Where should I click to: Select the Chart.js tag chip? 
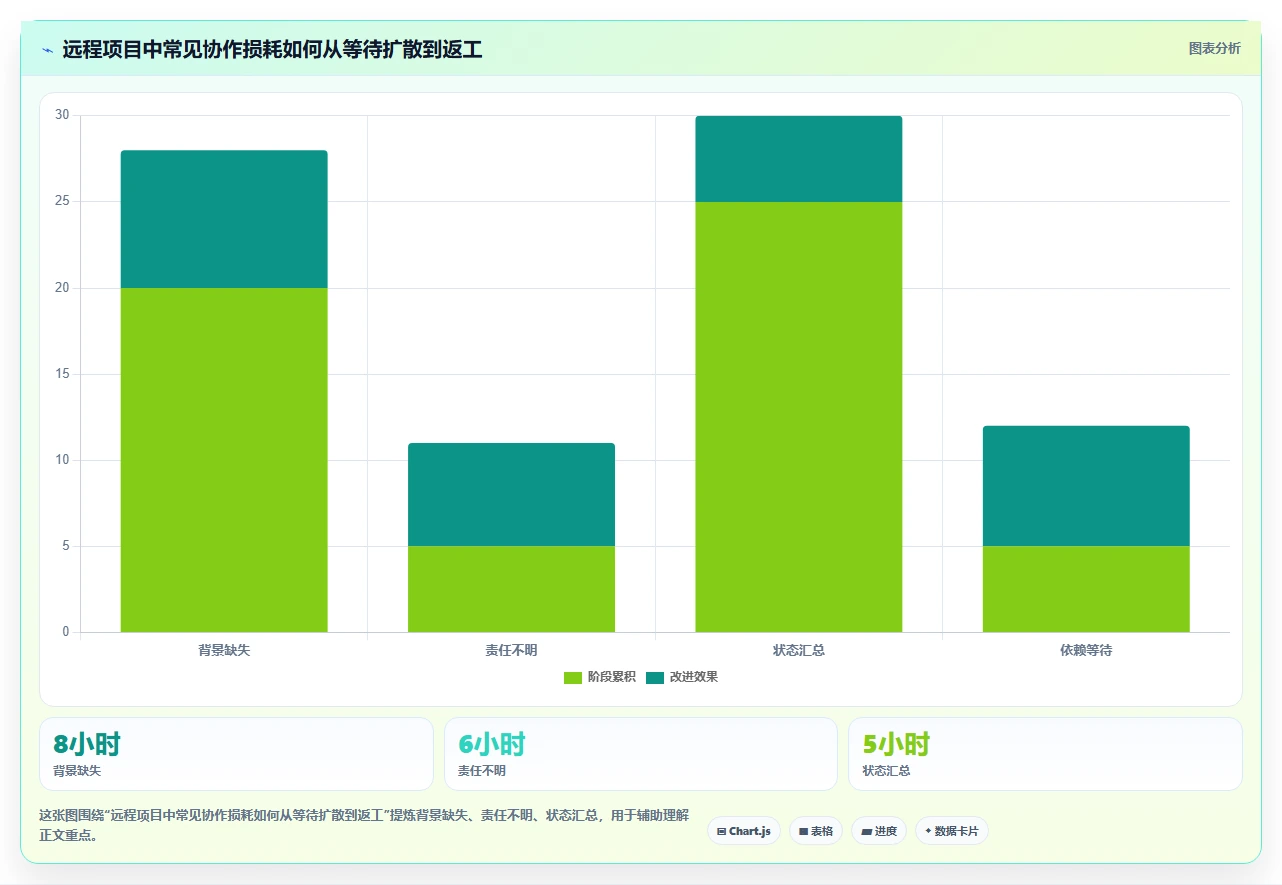[744, 831]
